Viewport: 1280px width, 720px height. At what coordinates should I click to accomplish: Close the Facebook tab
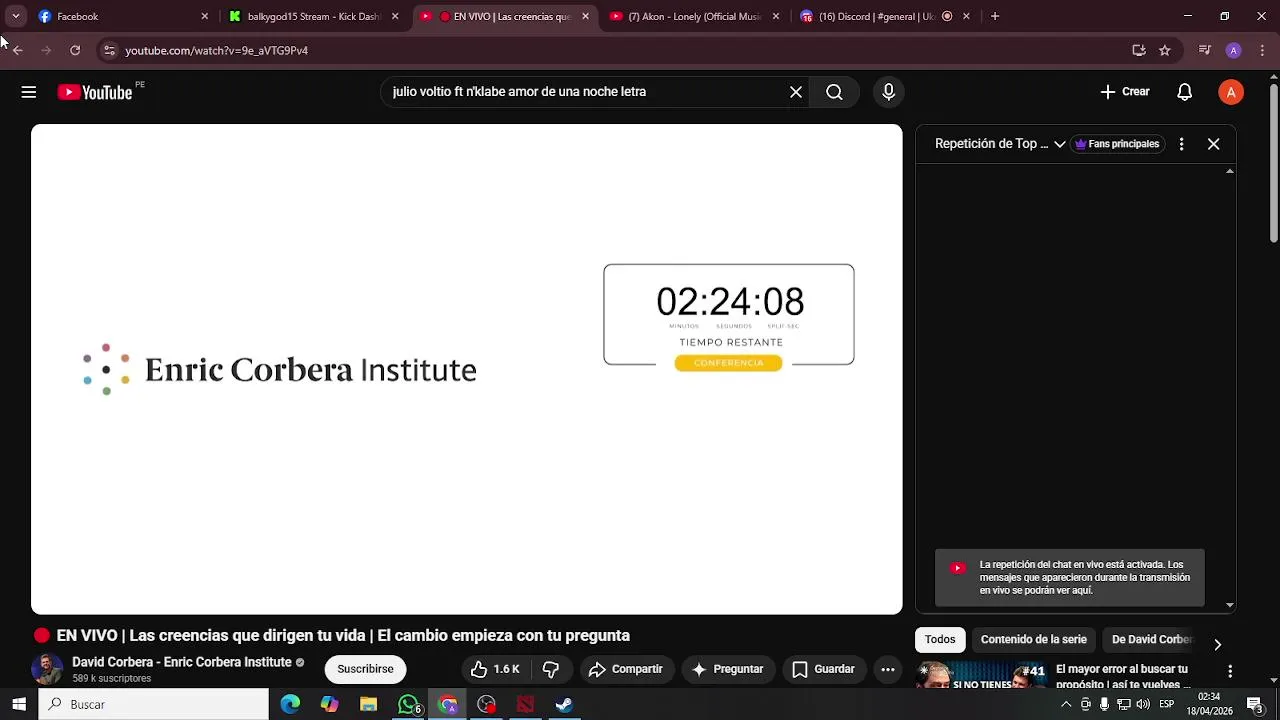205,16
